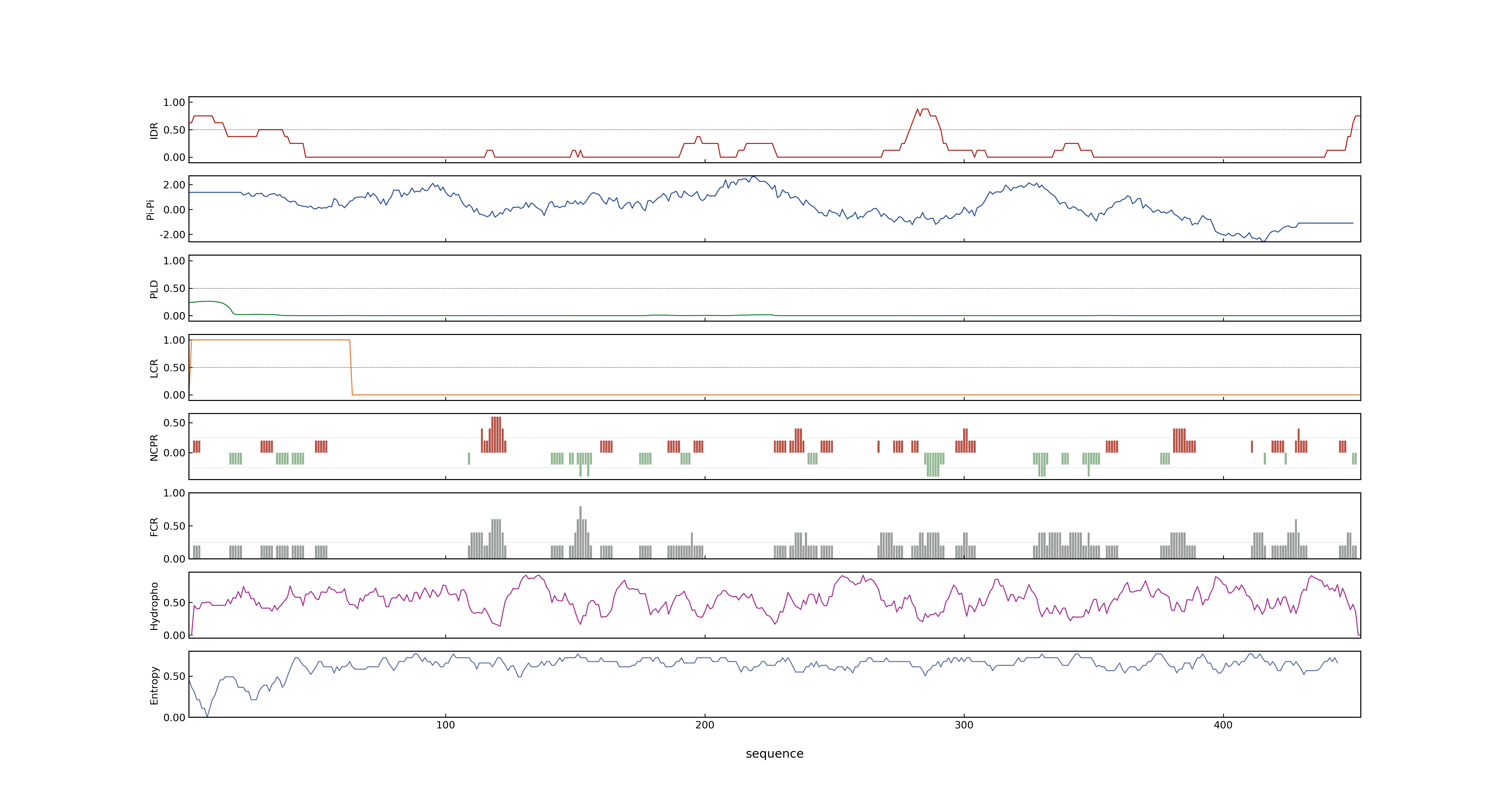The width and height of the screenshot is (1512, 806).
Task: Select the PLD y-axis label
Action: 154,288
